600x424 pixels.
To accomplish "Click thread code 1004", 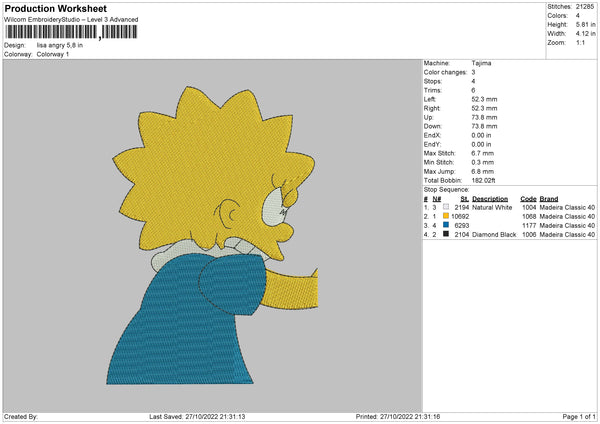I will [x=529, y=207].
